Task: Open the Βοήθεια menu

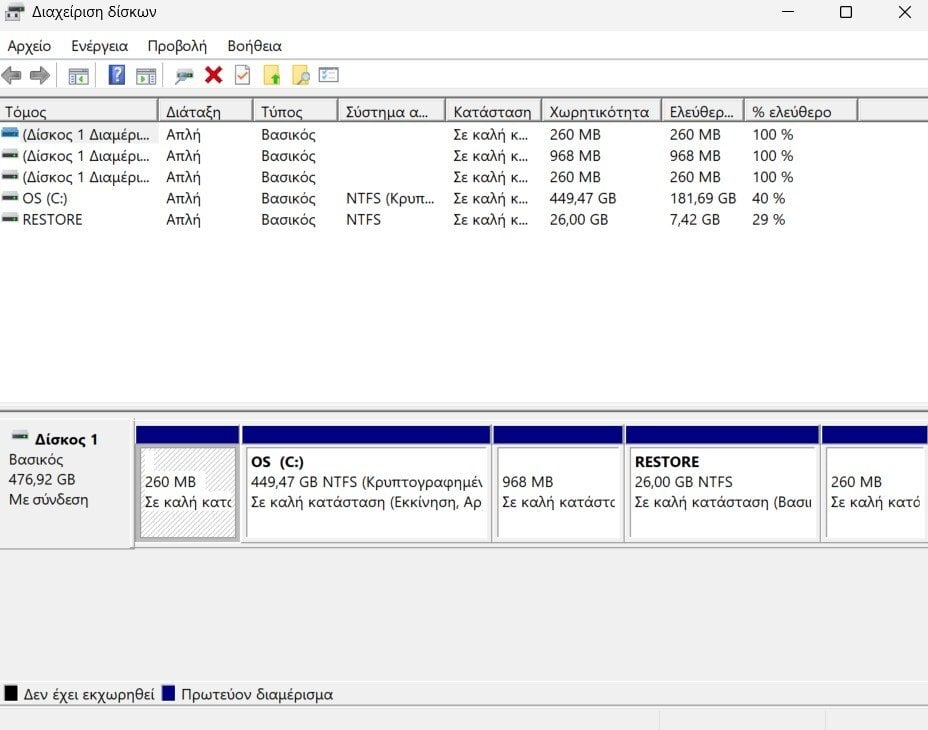Action: pos(254,46)
